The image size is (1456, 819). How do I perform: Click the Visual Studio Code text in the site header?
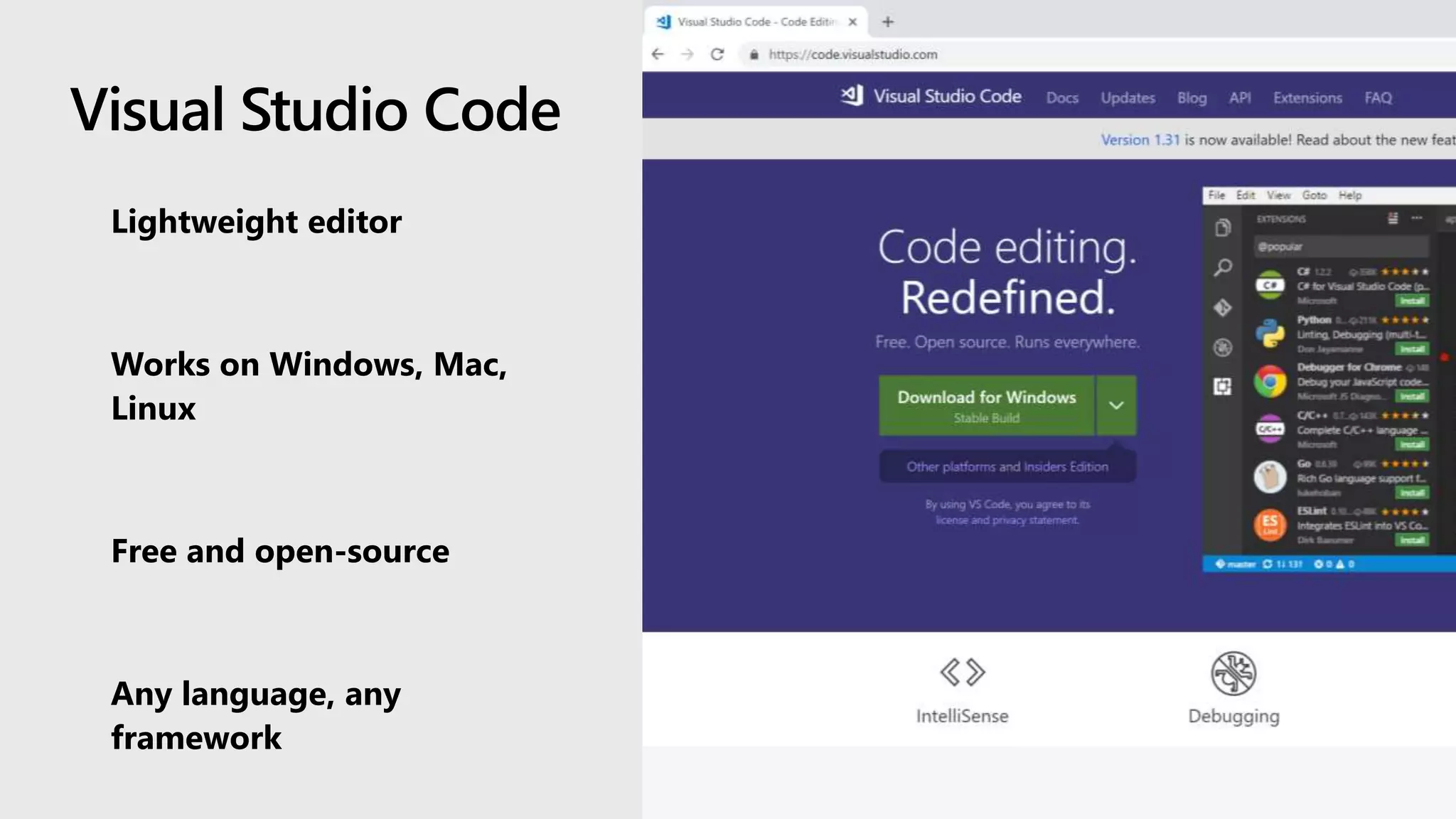[x=947, y=96]
